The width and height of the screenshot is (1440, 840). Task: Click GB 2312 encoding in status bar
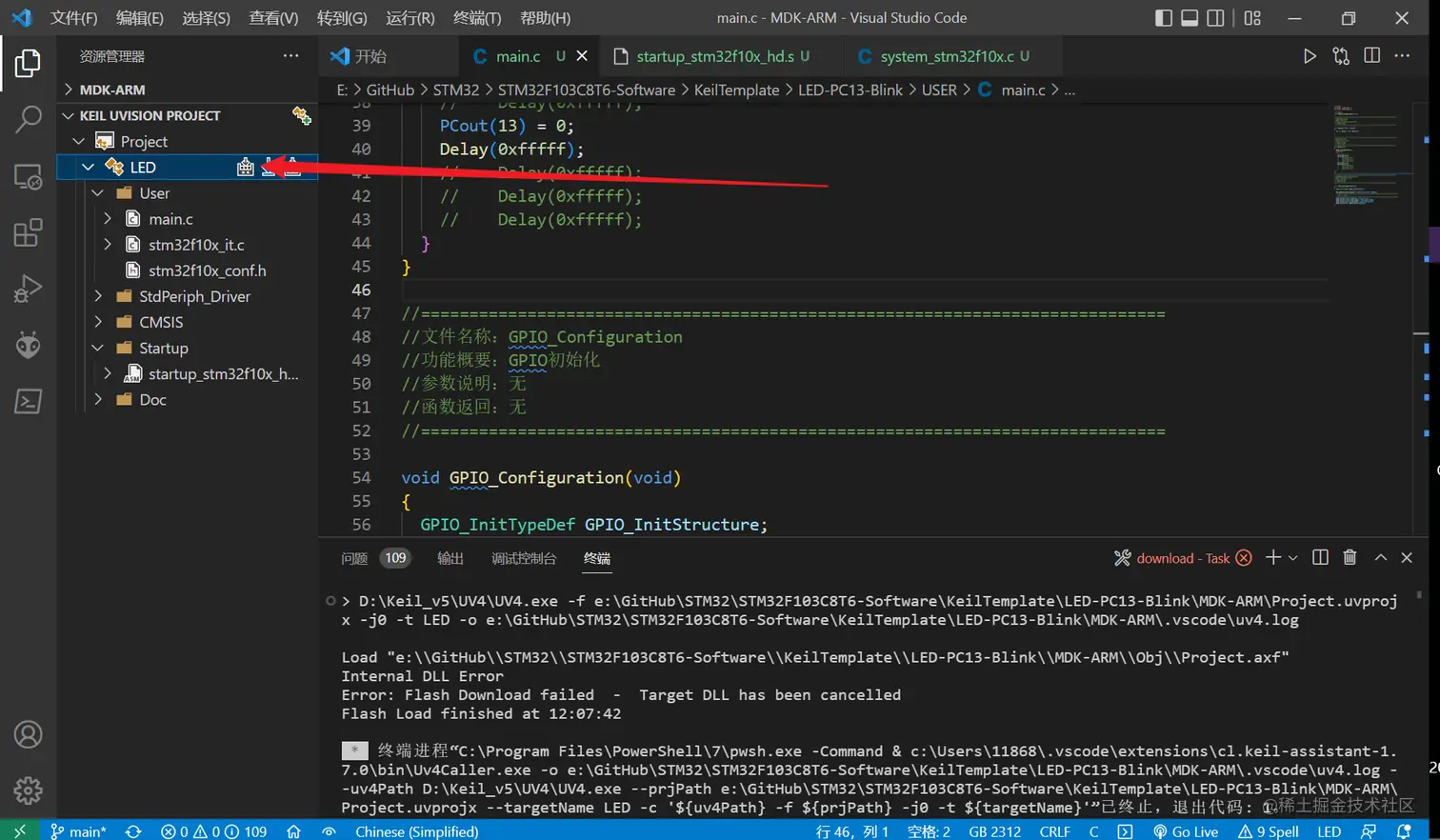click(994, 831)
